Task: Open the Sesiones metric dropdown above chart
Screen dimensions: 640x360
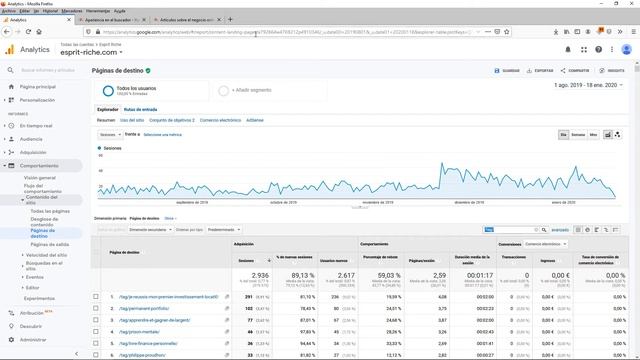Action: coord(110,134)
